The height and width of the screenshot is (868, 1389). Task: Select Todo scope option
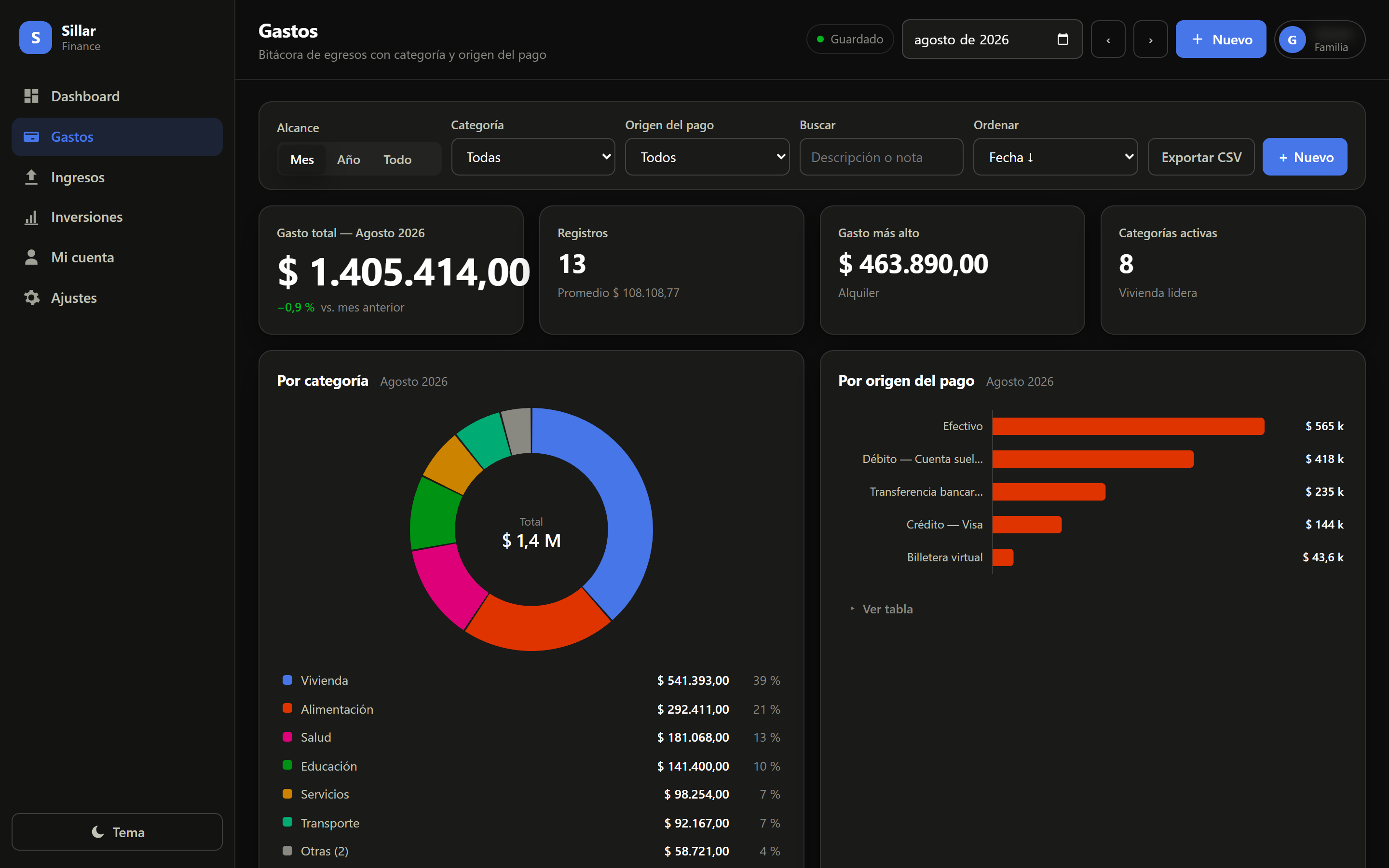tap(397, 159)
